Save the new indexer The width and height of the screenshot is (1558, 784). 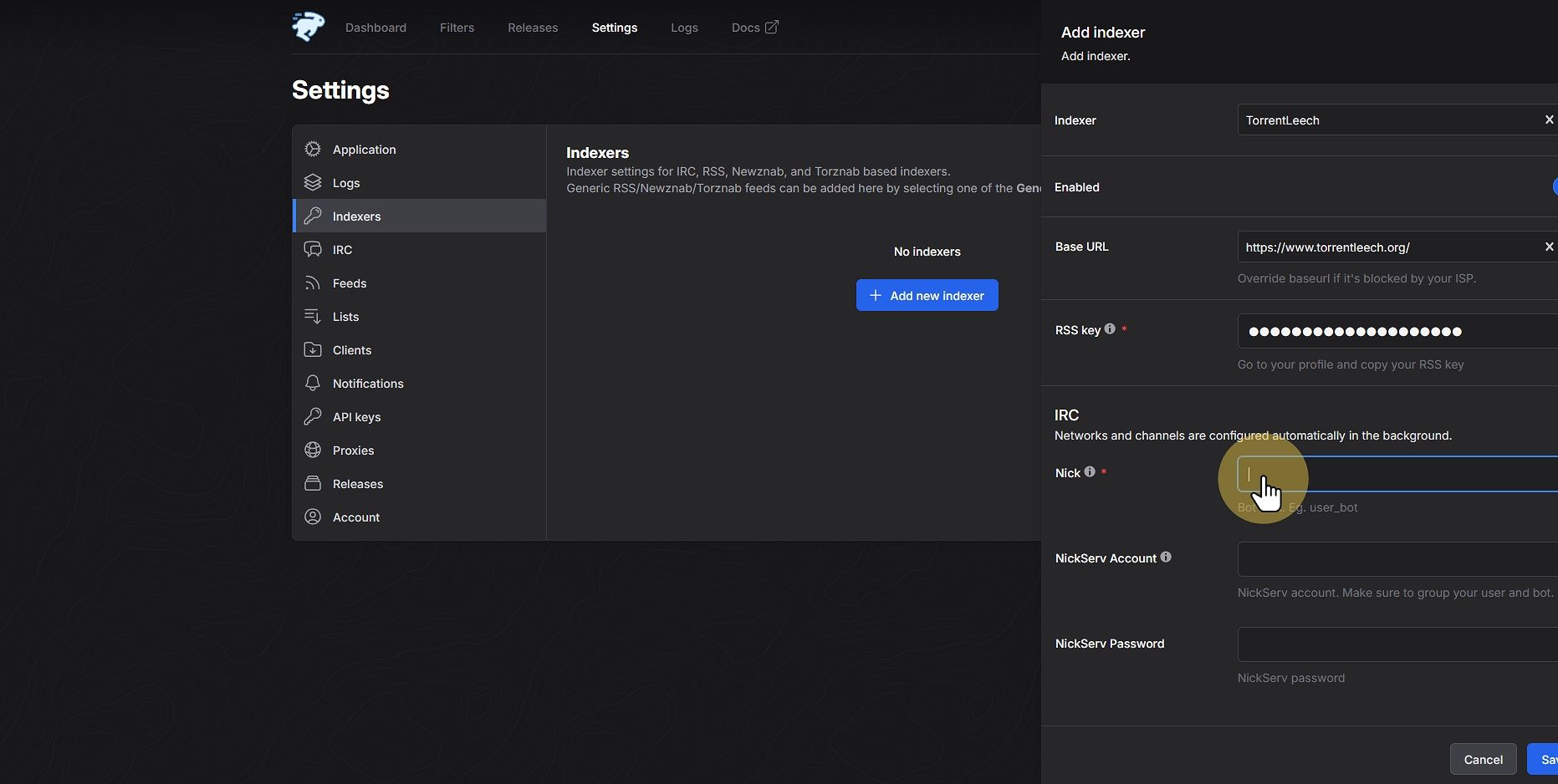(1544, 759)
